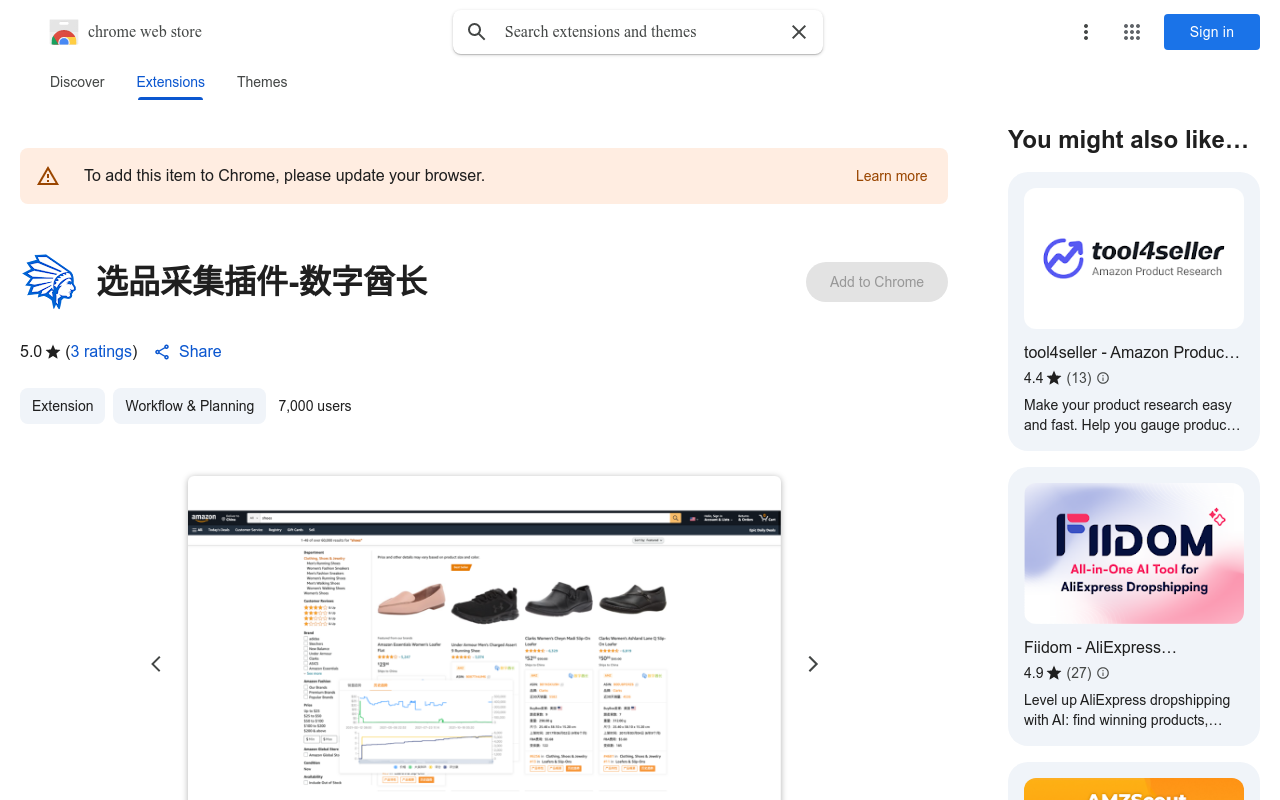Click the search magnifier icon
This screenshot has width=1280, height=800.
click(477, 32)
